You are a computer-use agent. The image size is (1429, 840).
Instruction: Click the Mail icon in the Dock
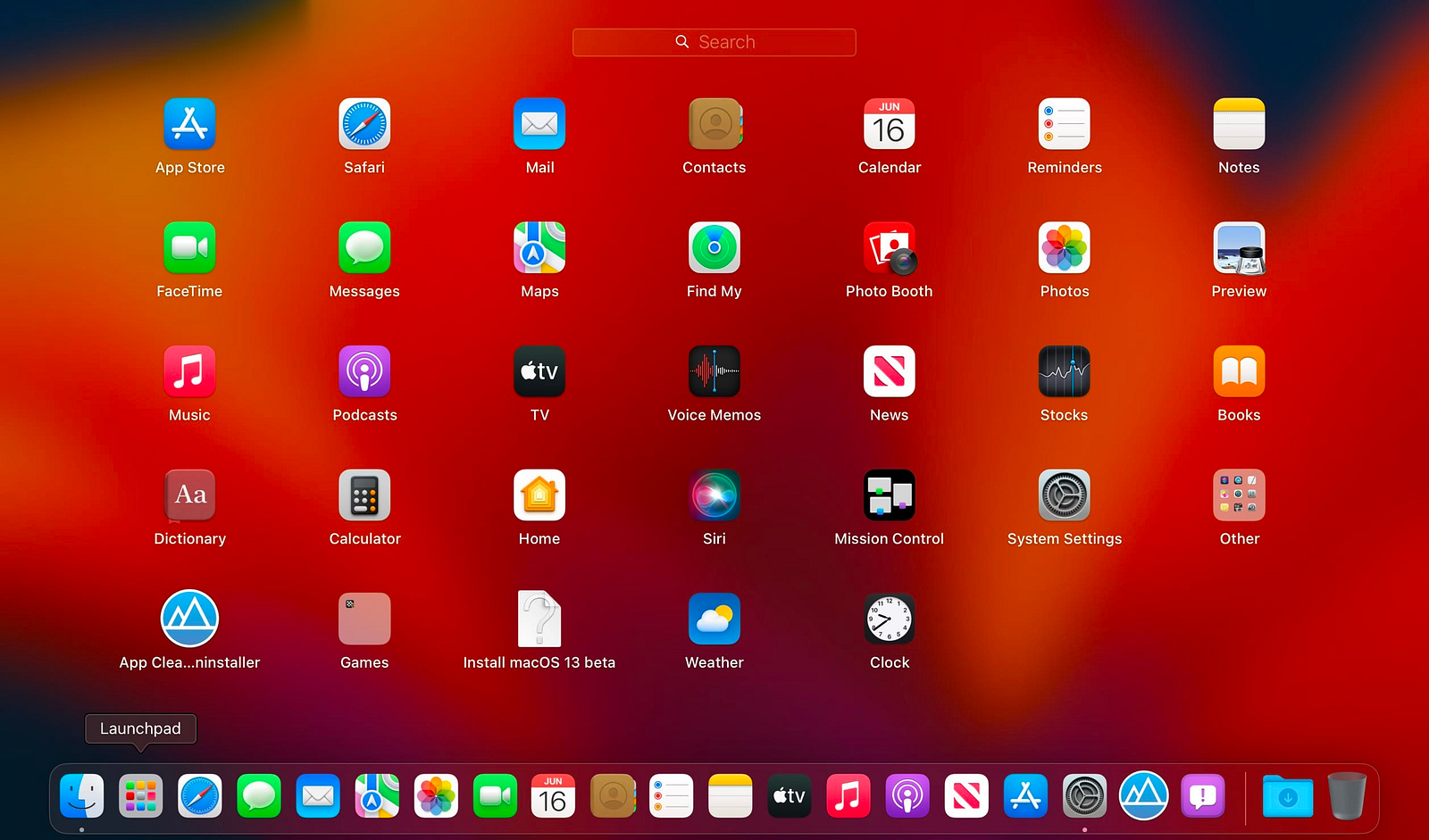coord(318,796)
